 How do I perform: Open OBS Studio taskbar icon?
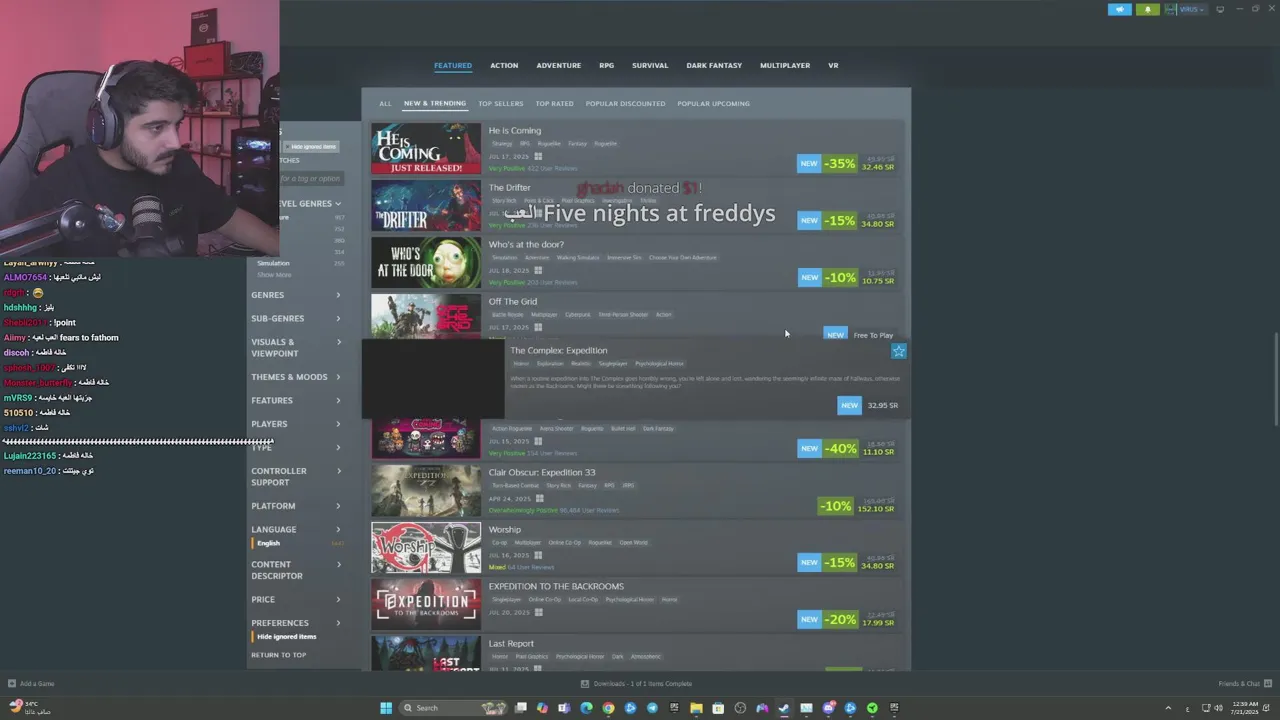click(x=740, y=708)
